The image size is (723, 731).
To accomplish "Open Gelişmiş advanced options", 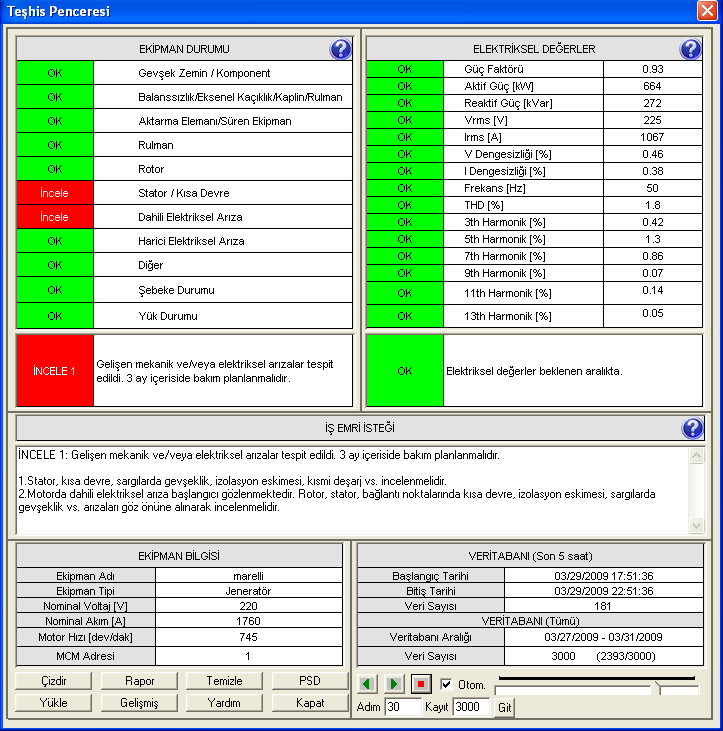I will [139, 703].
